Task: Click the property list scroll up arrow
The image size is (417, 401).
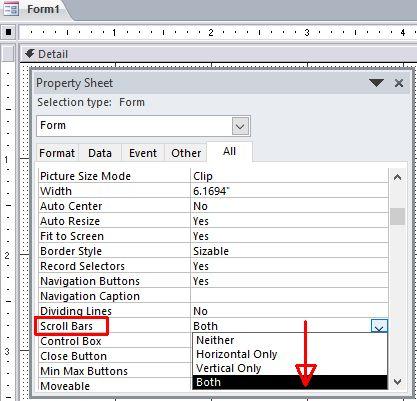Action: coord(397,177)
